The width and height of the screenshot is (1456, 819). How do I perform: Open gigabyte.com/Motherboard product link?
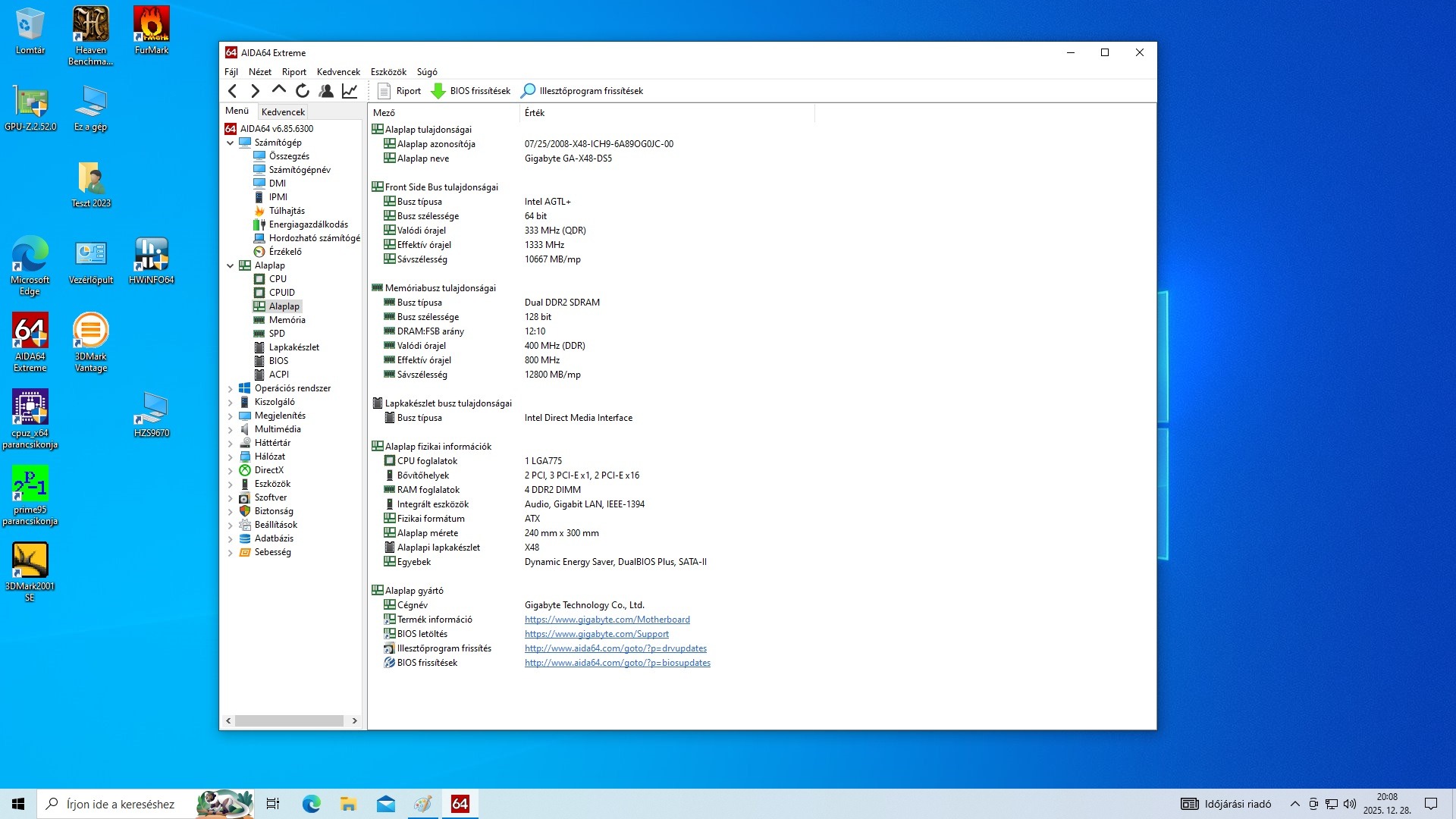(x=607, y=620)
